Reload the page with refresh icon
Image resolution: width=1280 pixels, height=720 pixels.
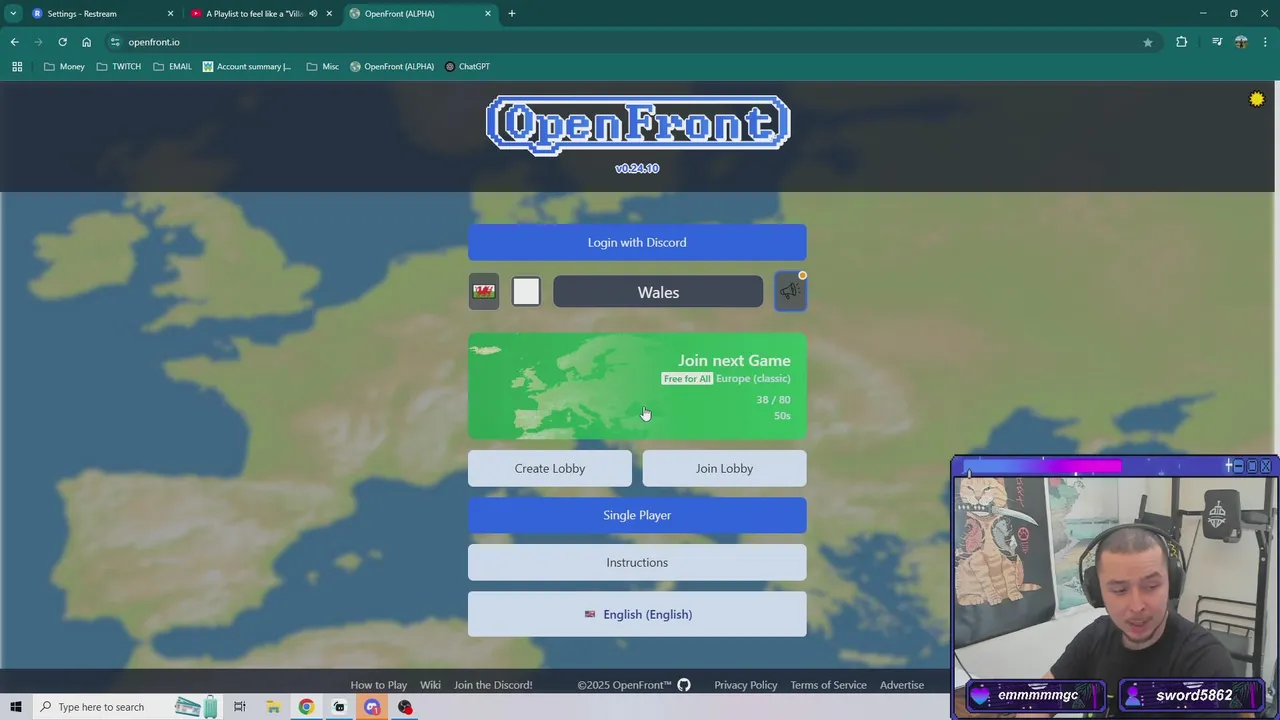(62, 42)
